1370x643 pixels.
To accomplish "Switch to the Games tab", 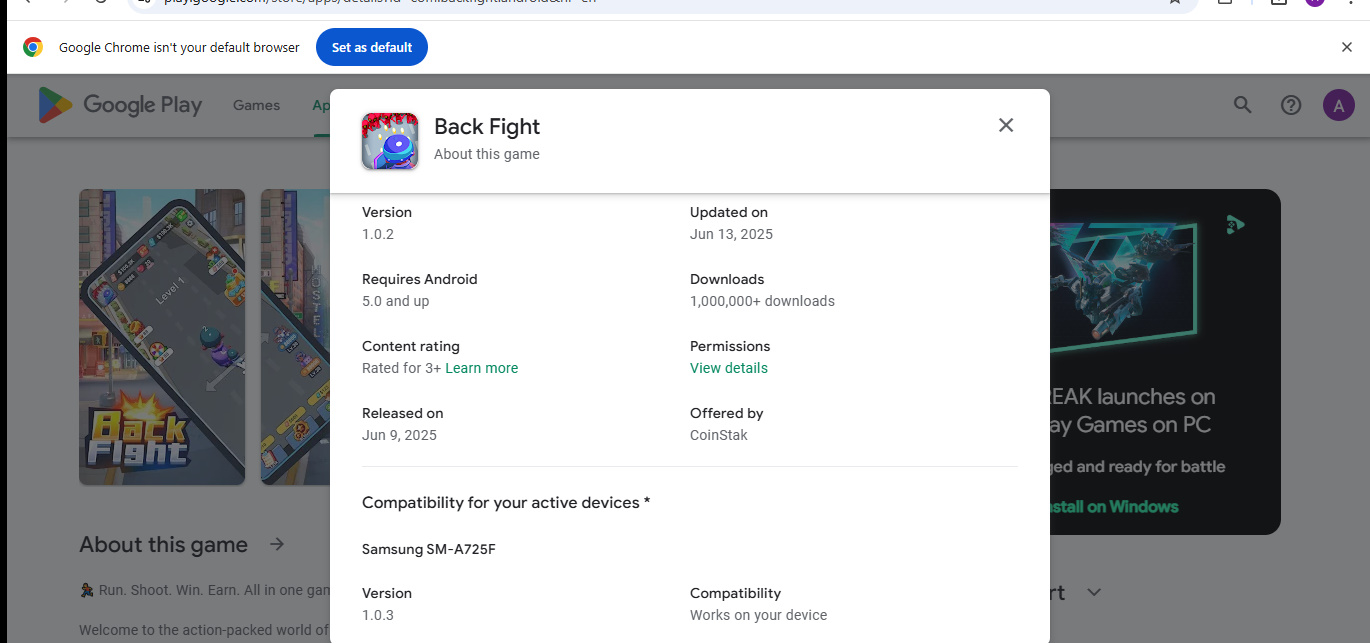I will tap(256, 105).
